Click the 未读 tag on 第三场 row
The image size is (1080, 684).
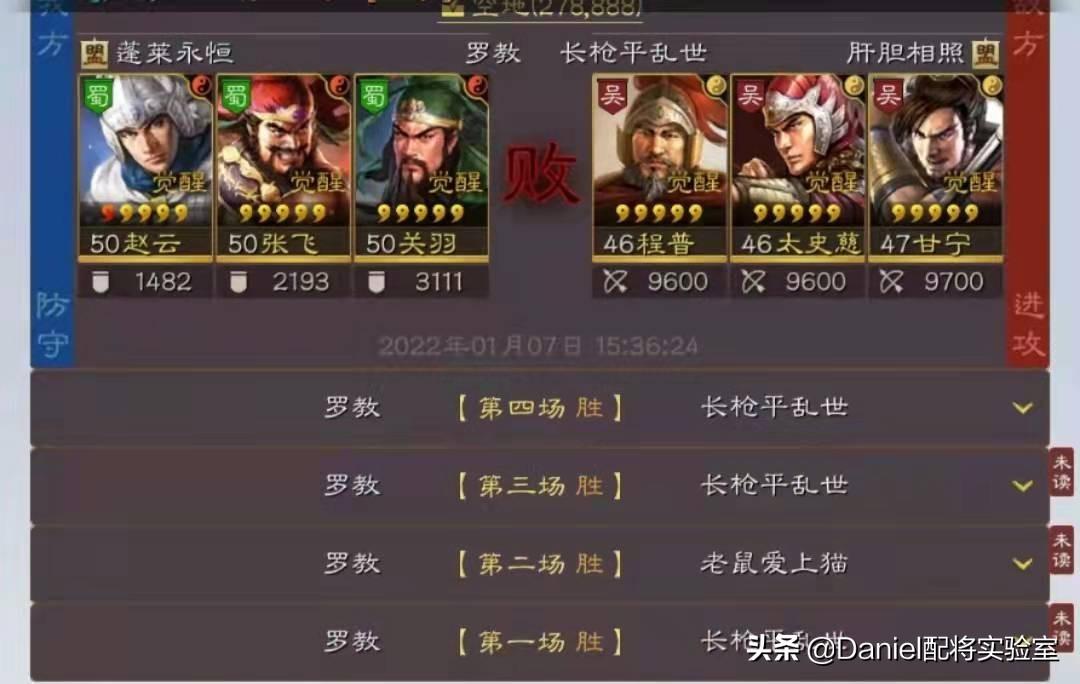pos(1061,473)
